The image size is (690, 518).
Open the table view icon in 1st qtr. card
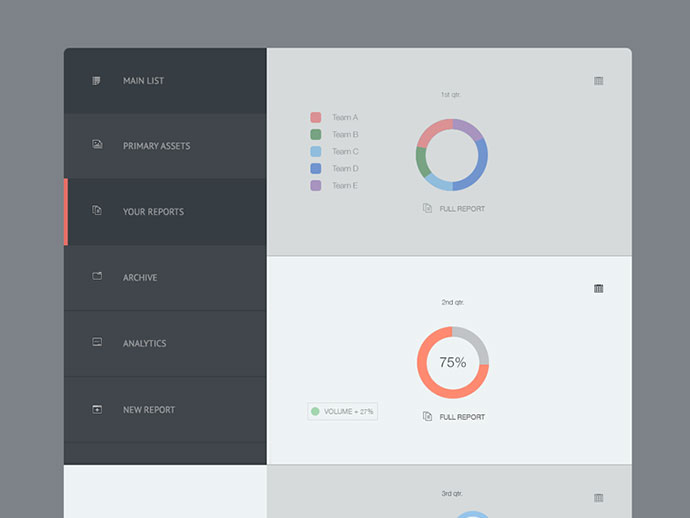click(x=598, y=81)
